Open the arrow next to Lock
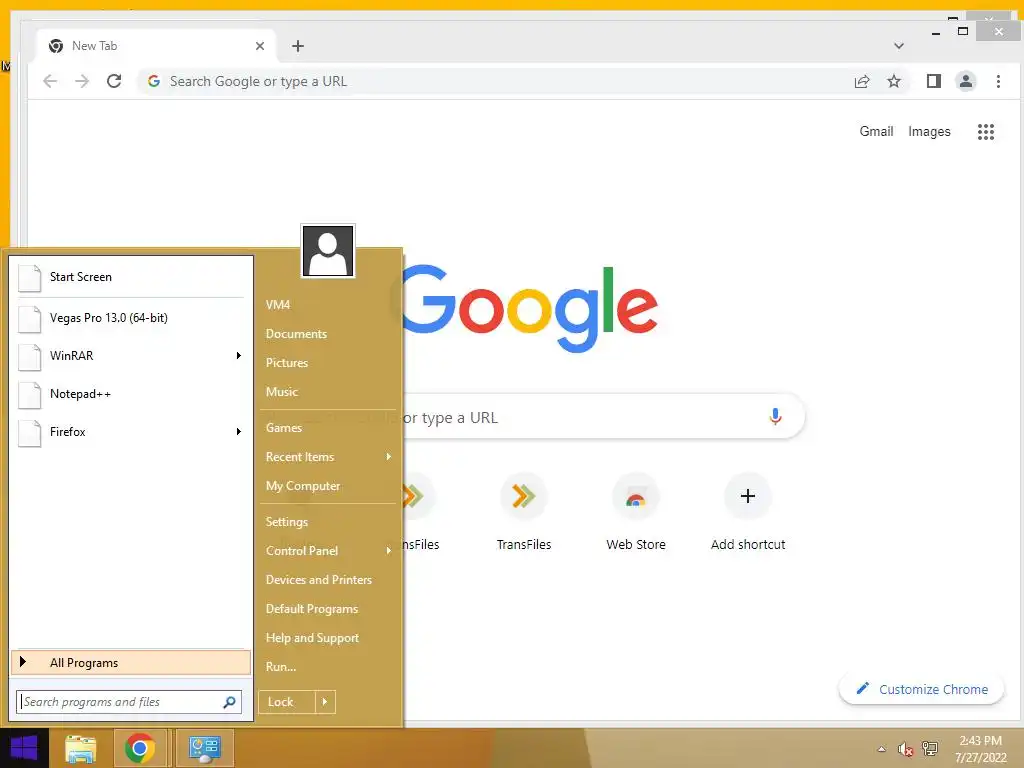The image size is (1024, 768). coord(325,702)
